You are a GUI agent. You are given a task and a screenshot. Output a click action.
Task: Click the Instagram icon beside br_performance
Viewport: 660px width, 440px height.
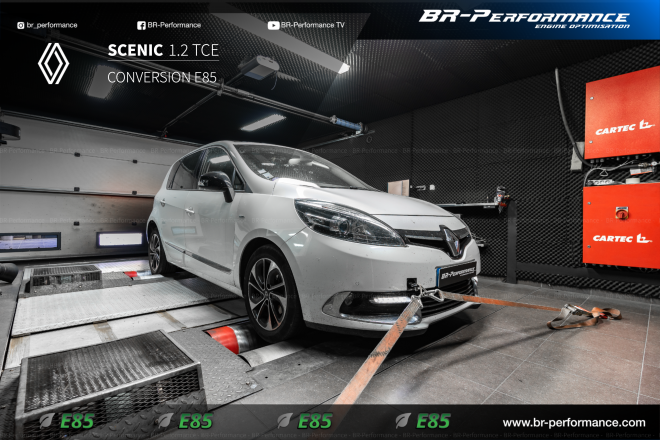[x=21, y=25]
